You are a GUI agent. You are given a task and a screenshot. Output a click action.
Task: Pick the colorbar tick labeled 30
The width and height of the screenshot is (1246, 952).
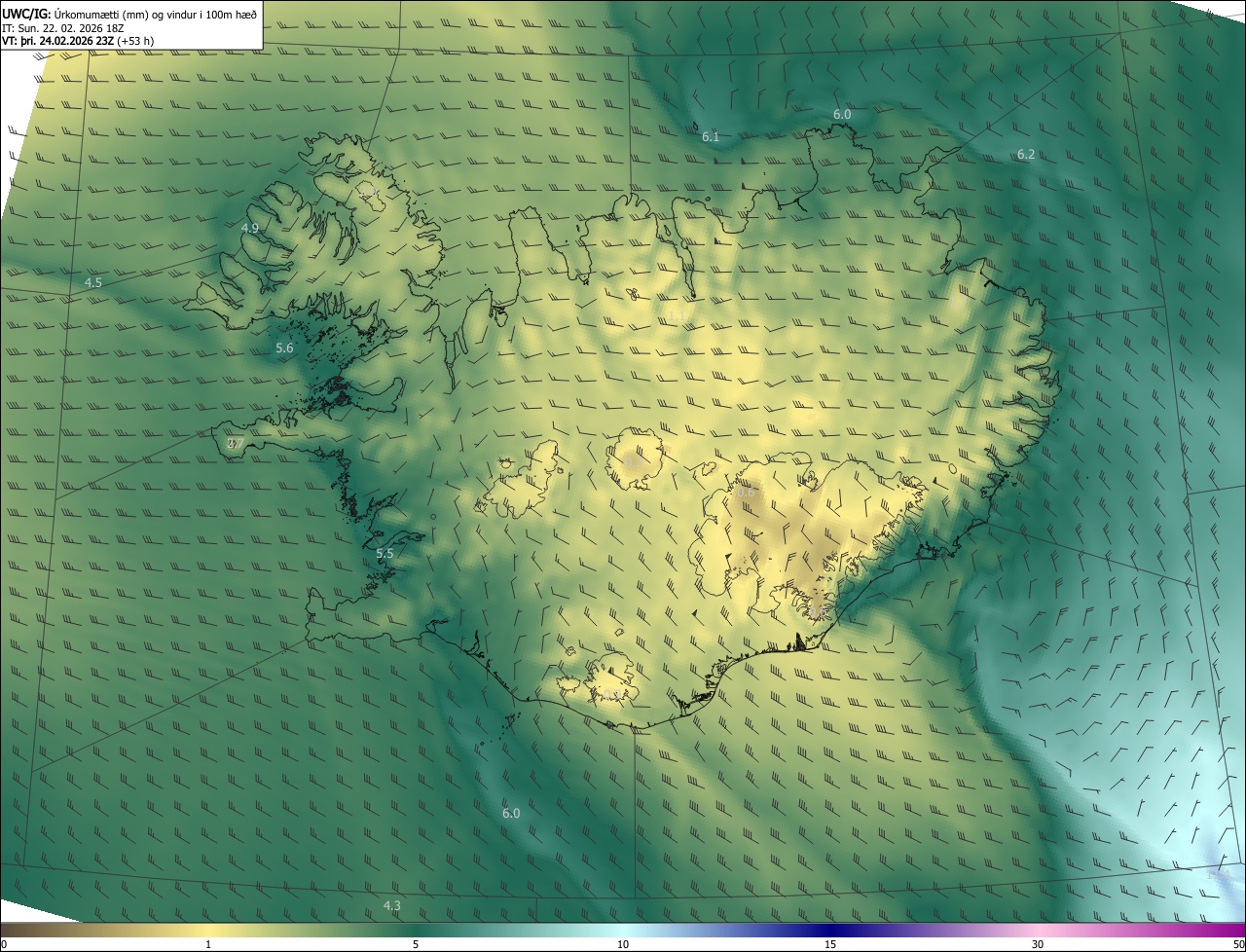pos(1038,944)
